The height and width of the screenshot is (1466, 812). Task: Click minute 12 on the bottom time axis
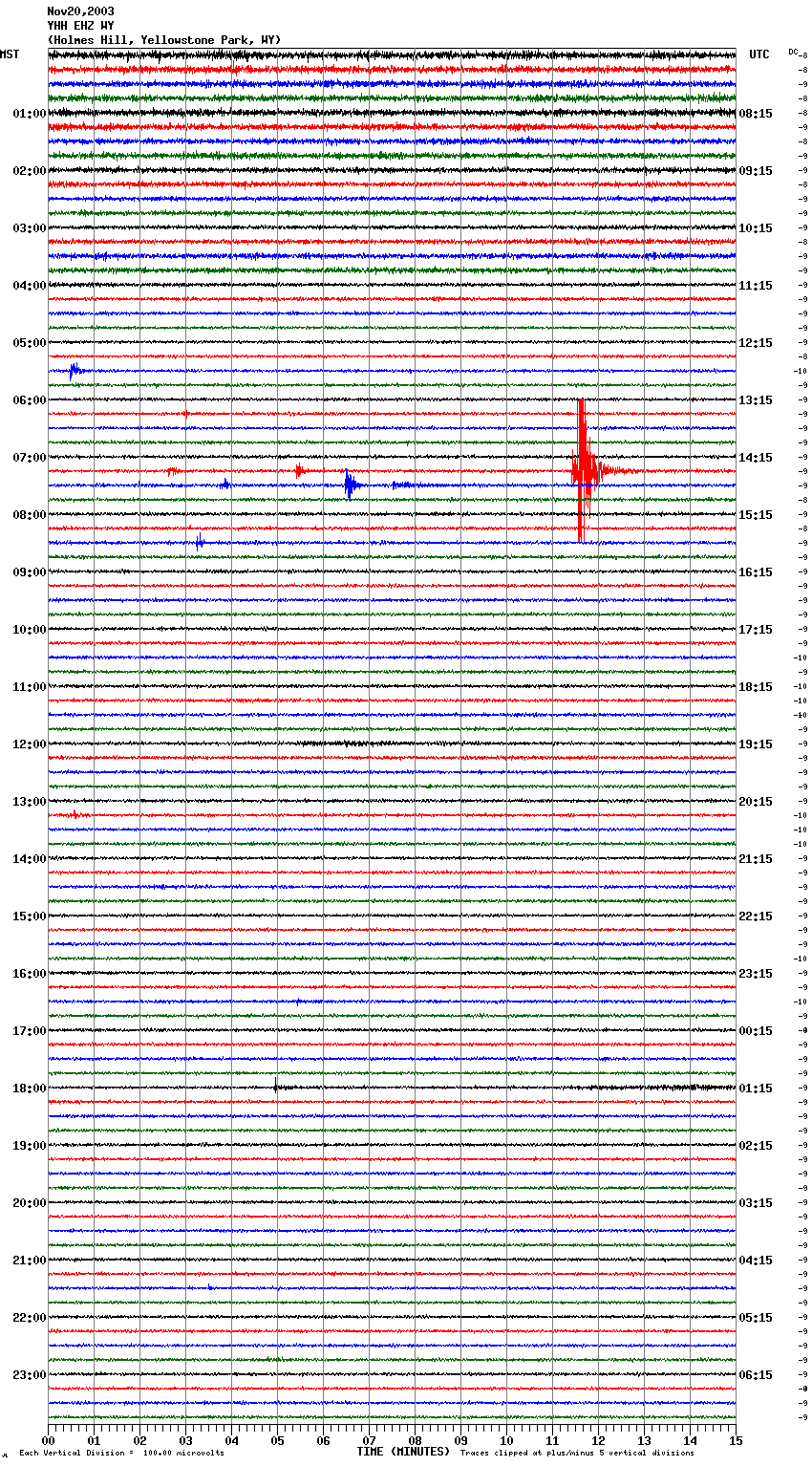[x=599, y=1440]
